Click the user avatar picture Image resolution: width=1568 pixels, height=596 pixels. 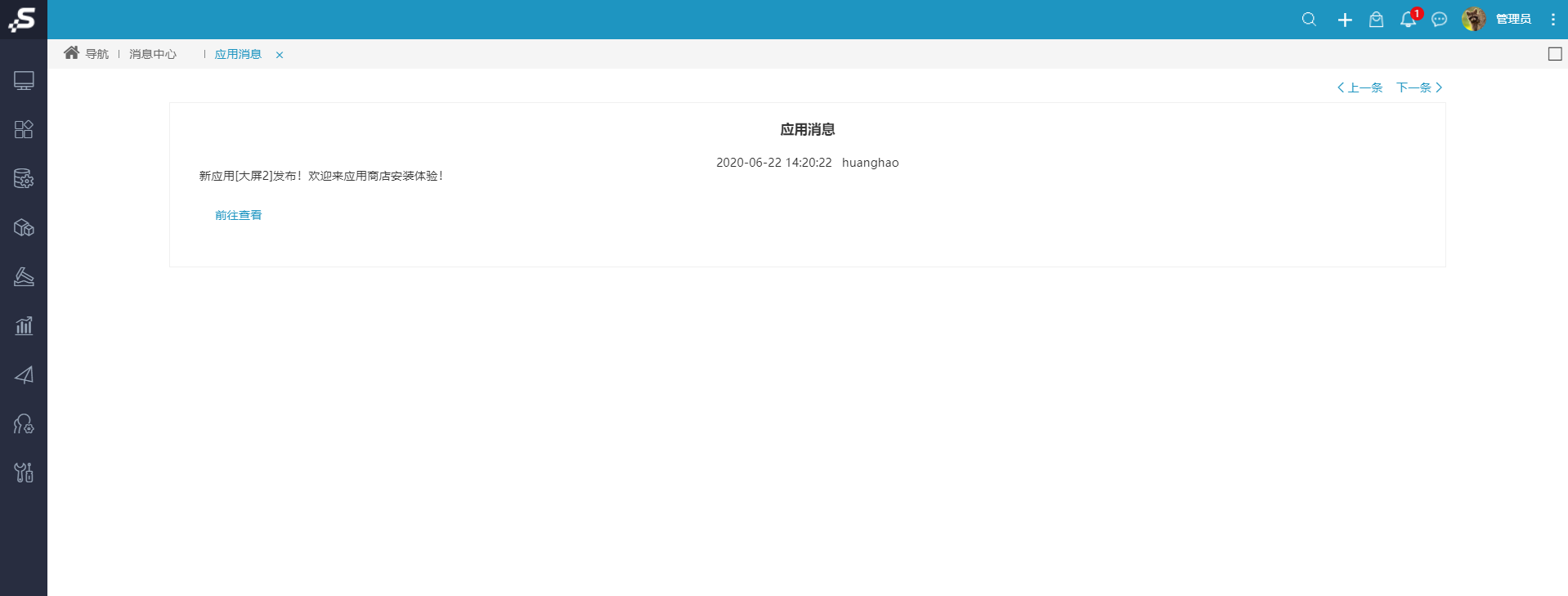[1474, 19]
